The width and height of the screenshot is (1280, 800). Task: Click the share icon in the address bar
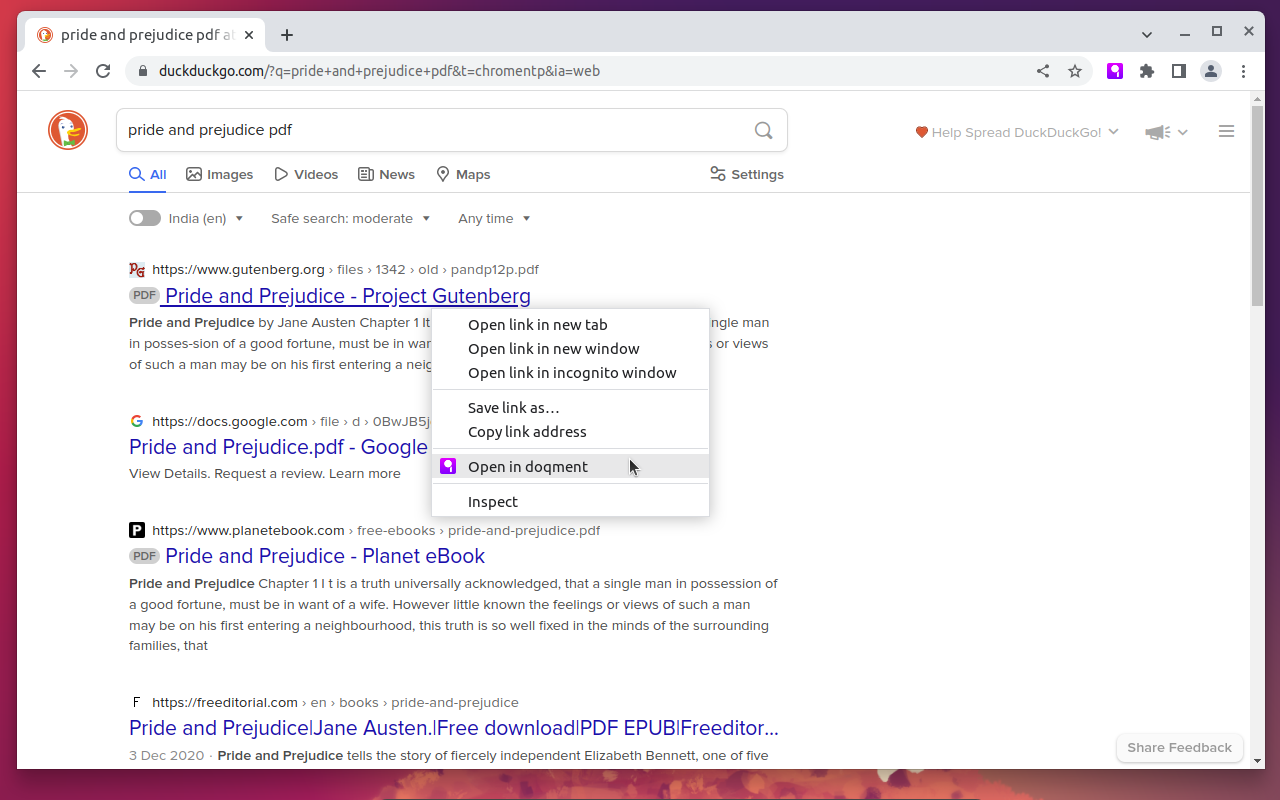click(1043, 71)
